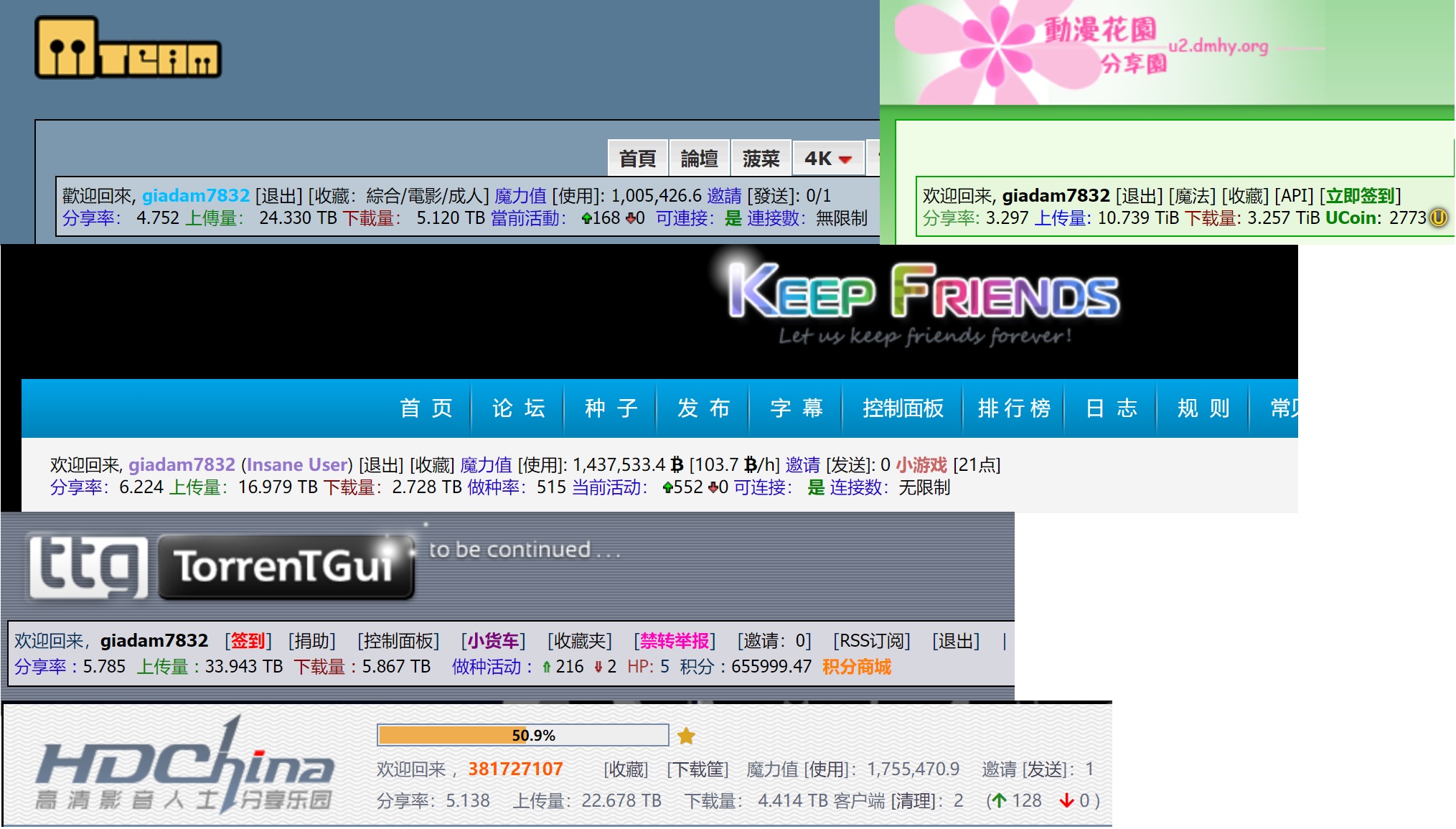Screen dimensions: 1456x829
Task: Select 种子 in KeepFriends navigation
Action: [611, 408]
